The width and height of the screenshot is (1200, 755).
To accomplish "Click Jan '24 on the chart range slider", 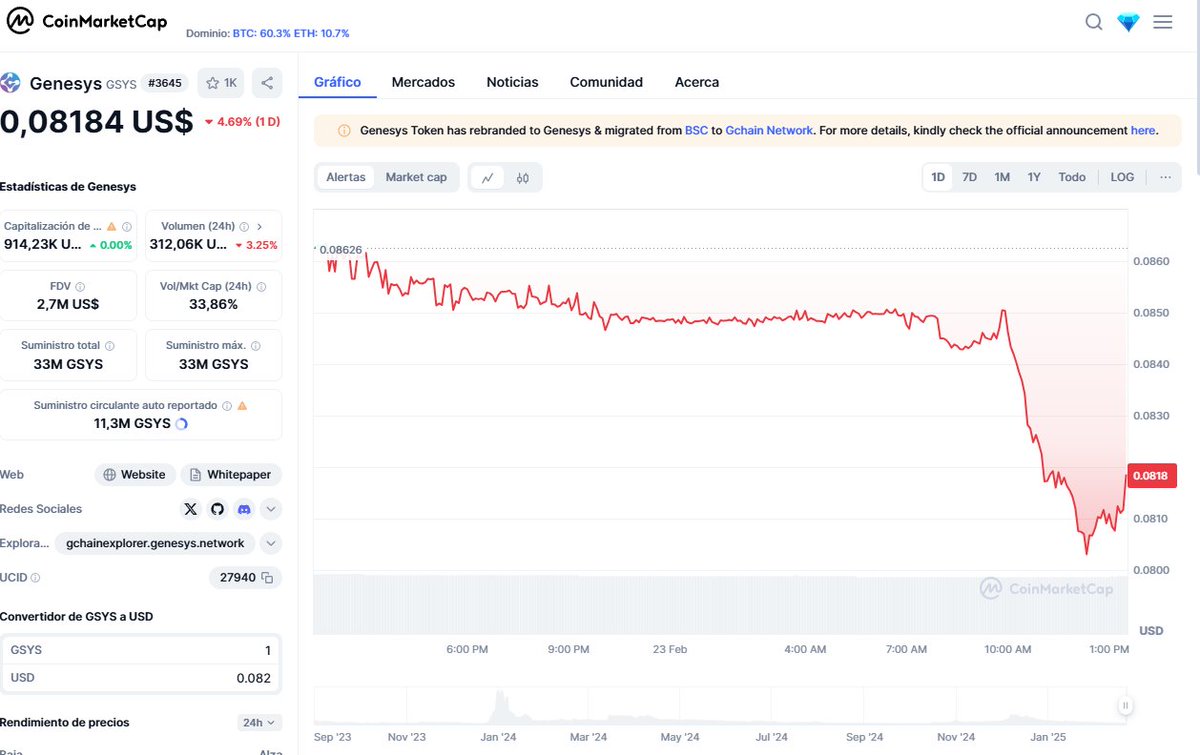I will click(x=499, y=736).
